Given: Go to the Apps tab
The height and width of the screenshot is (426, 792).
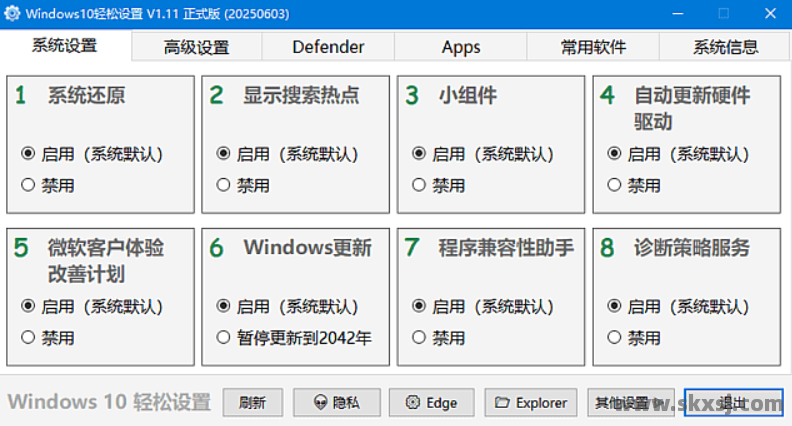Looking at the screenshot, I should [461, 47].
